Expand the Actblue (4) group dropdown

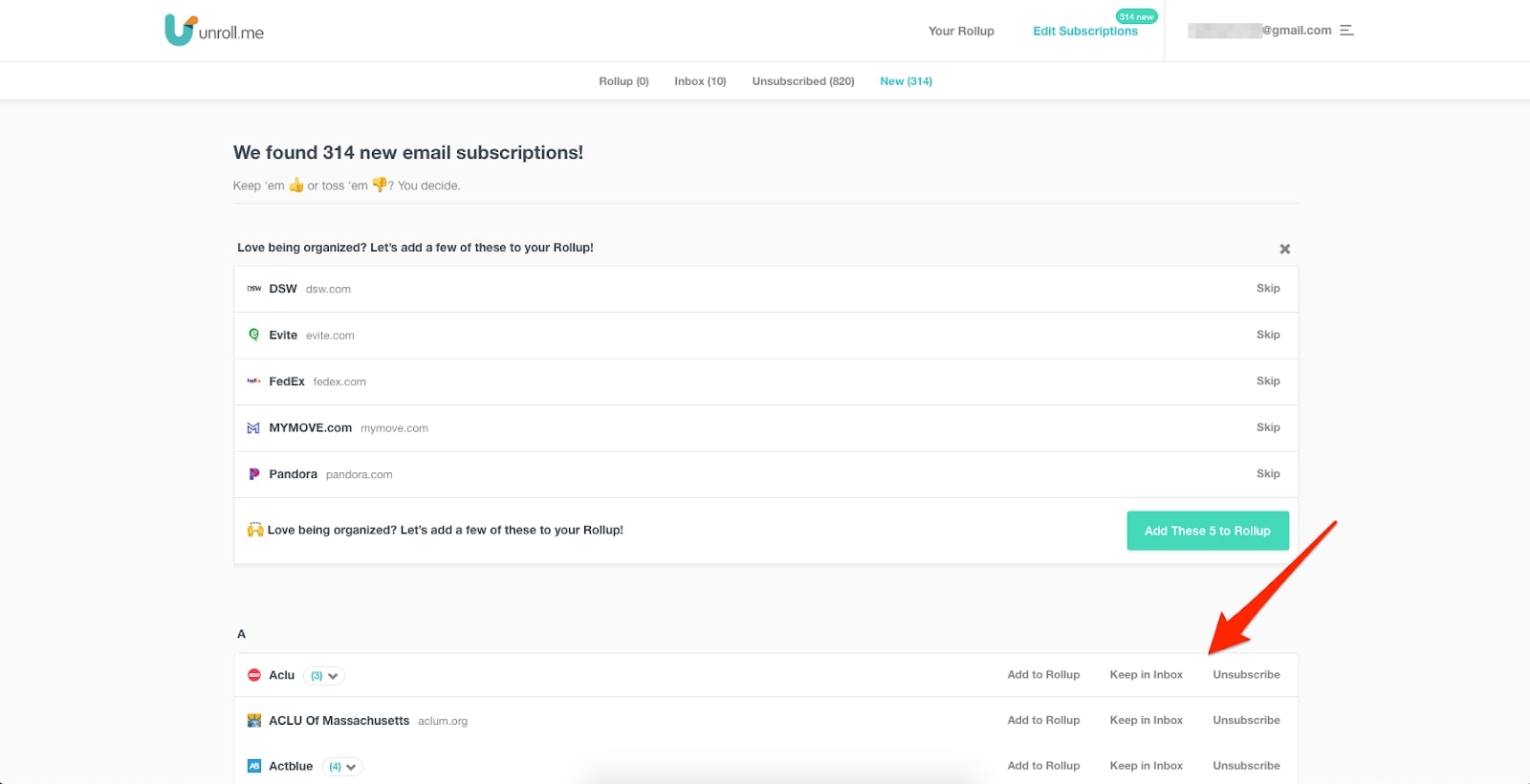pos(342,767)
